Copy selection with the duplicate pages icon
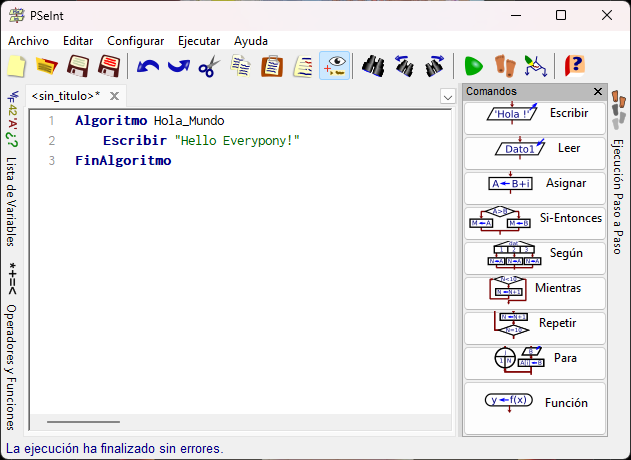The height and width of the screenshot is (460, 631). coord(241,66)
